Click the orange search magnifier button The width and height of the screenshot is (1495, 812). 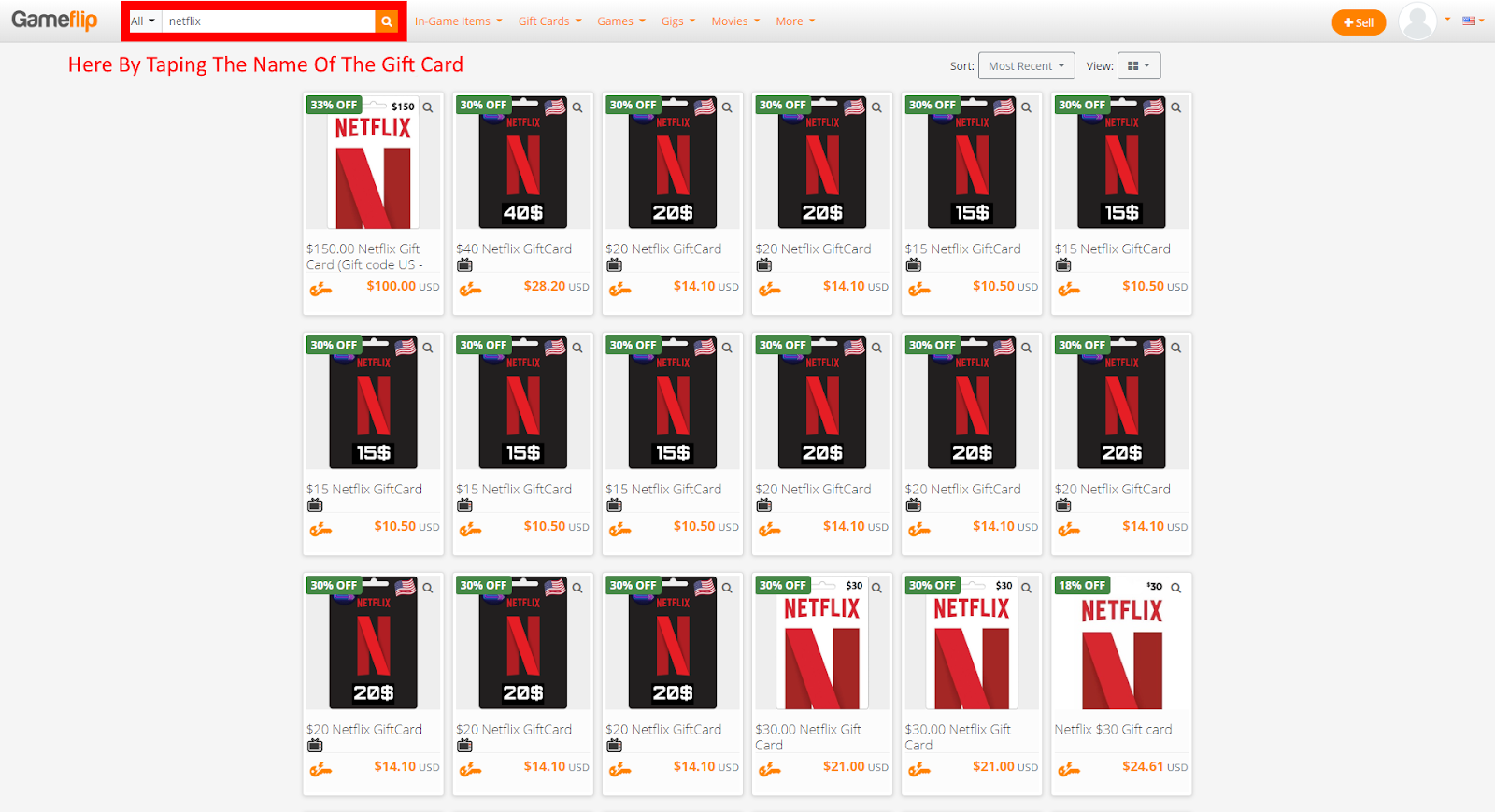[387, 21]
